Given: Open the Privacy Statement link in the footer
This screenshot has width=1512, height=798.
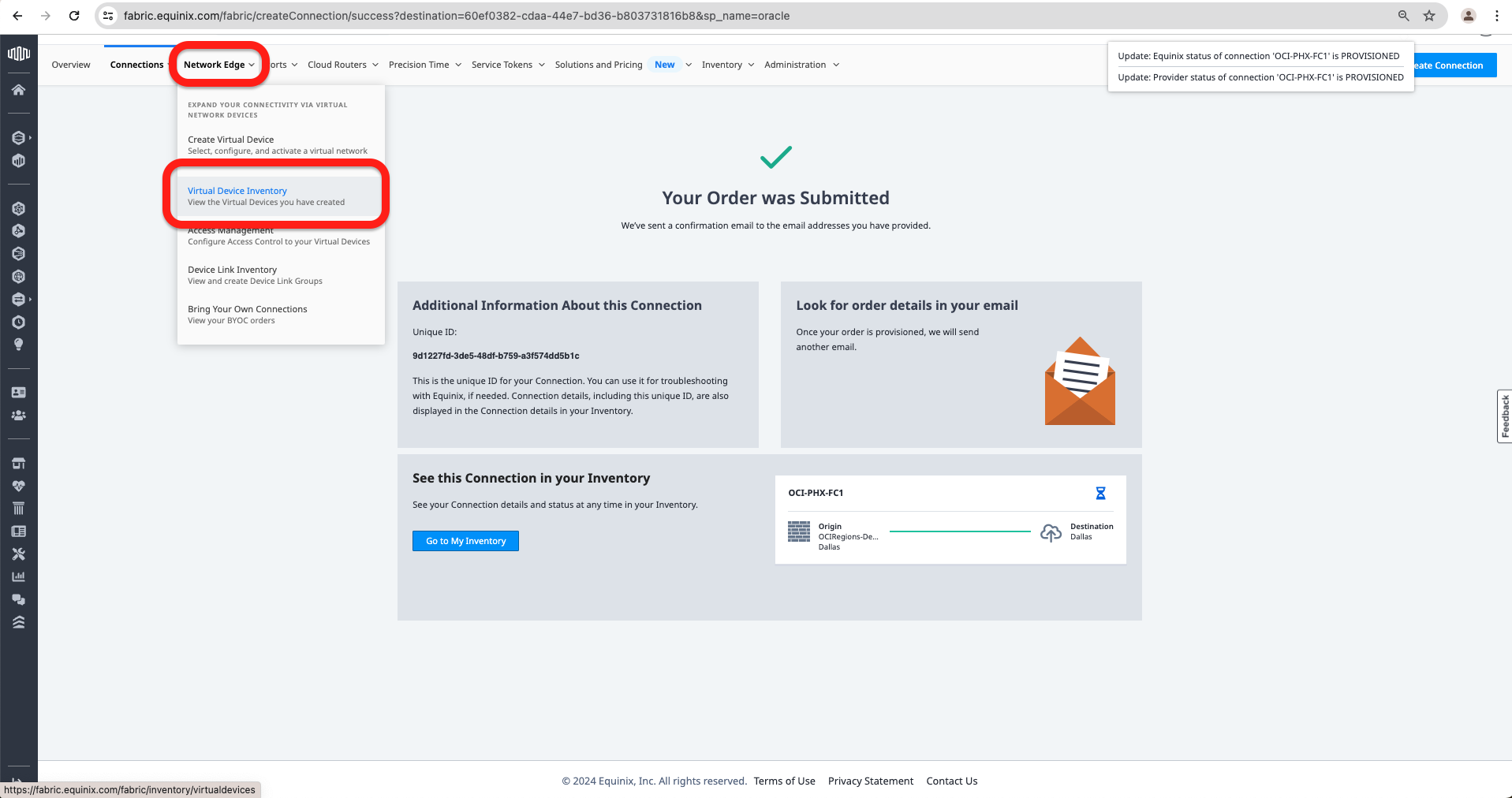Looking at the screenshot, I should click(x=871, y=781).
